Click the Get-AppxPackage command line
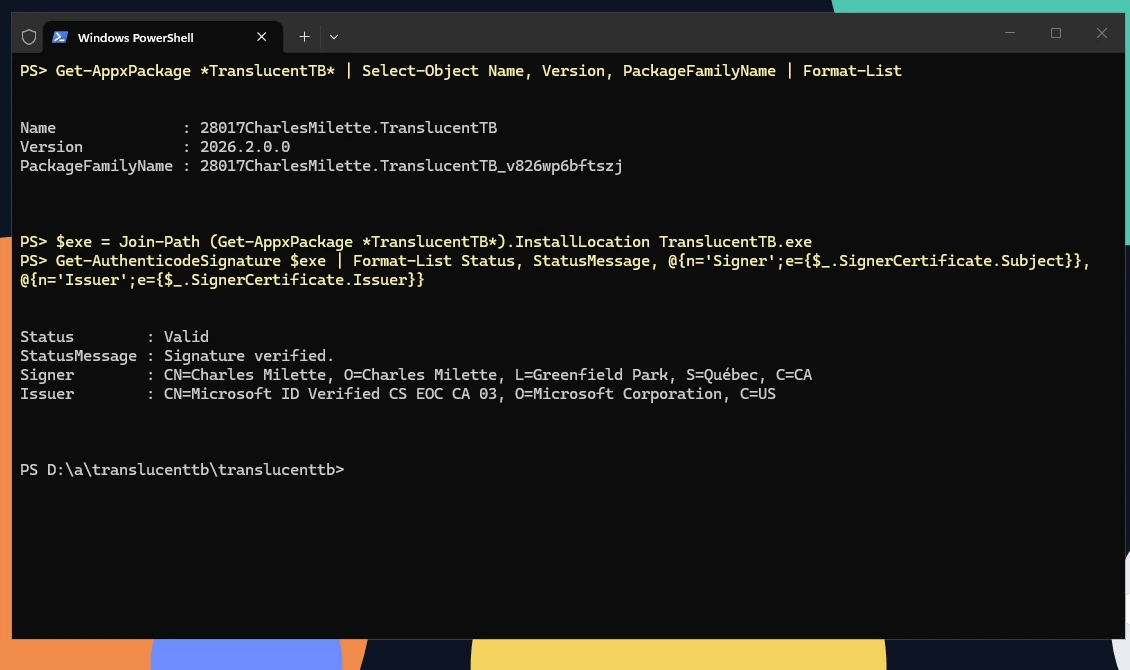This screenshot has height=670, width=1130. coord(461,71)
